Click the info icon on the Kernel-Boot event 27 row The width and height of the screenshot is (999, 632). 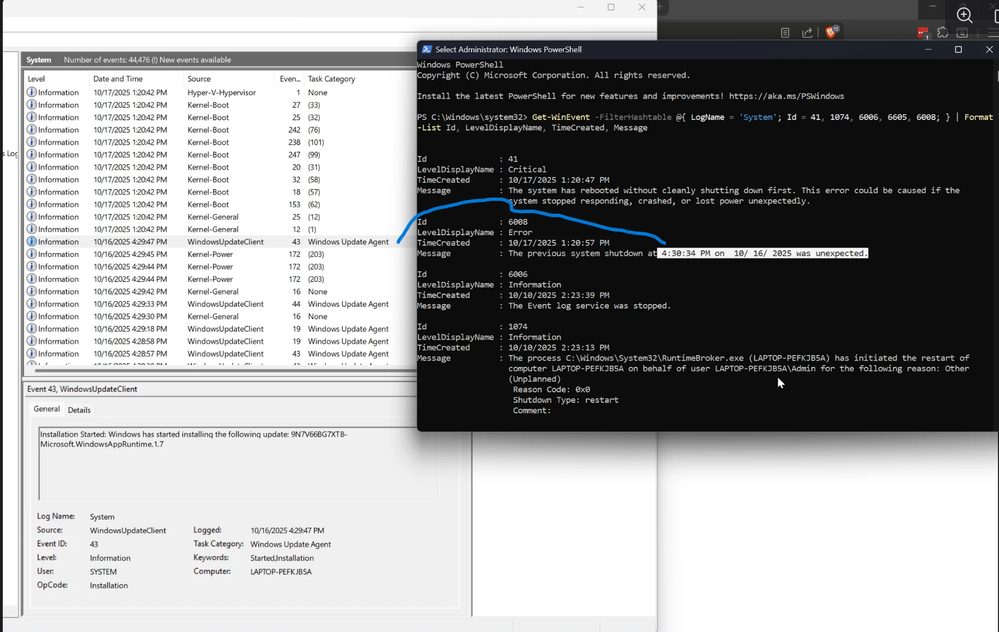(x=31, y=104)
